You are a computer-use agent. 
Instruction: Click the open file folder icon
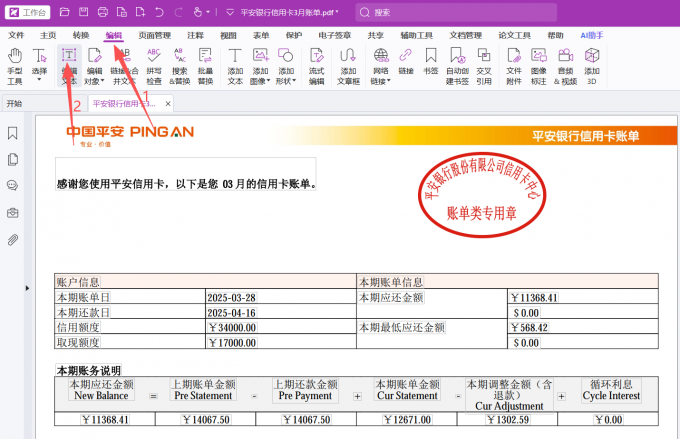(65, 12)
